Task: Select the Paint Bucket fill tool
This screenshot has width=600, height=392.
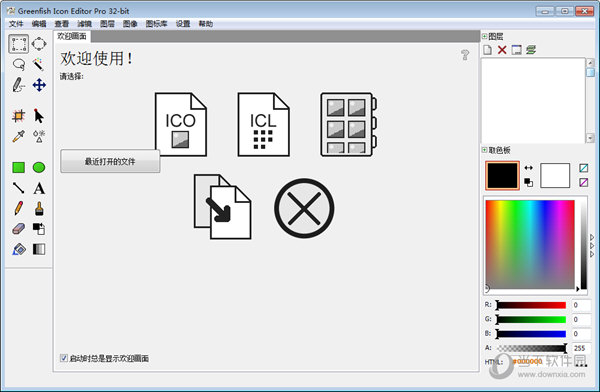Action: pyautogui.click(x=18, y=250)
